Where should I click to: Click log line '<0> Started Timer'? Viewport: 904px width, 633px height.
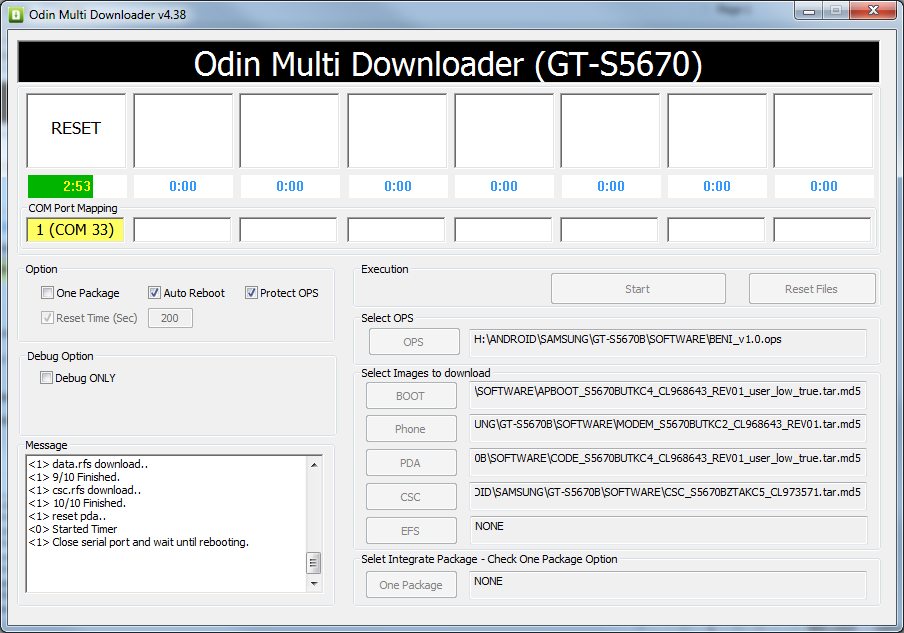73,529
